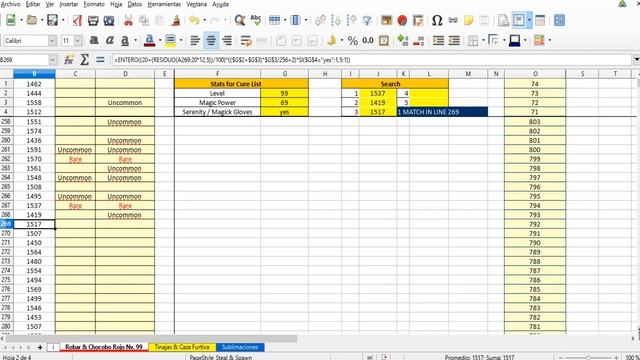640x360 pixels.
Task: Click the Insert column icon
Action: pyautogui.click(x=295, y=20)
